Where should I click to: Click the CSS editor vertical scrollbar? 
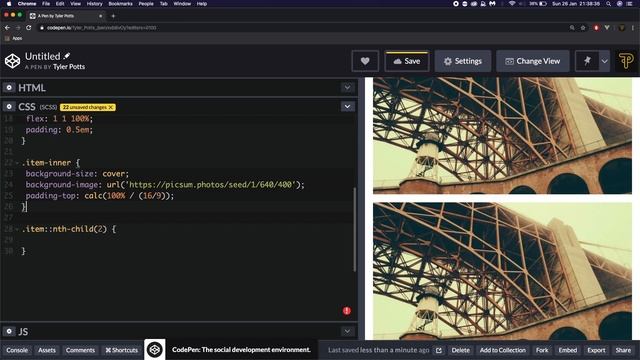point(354,229)
